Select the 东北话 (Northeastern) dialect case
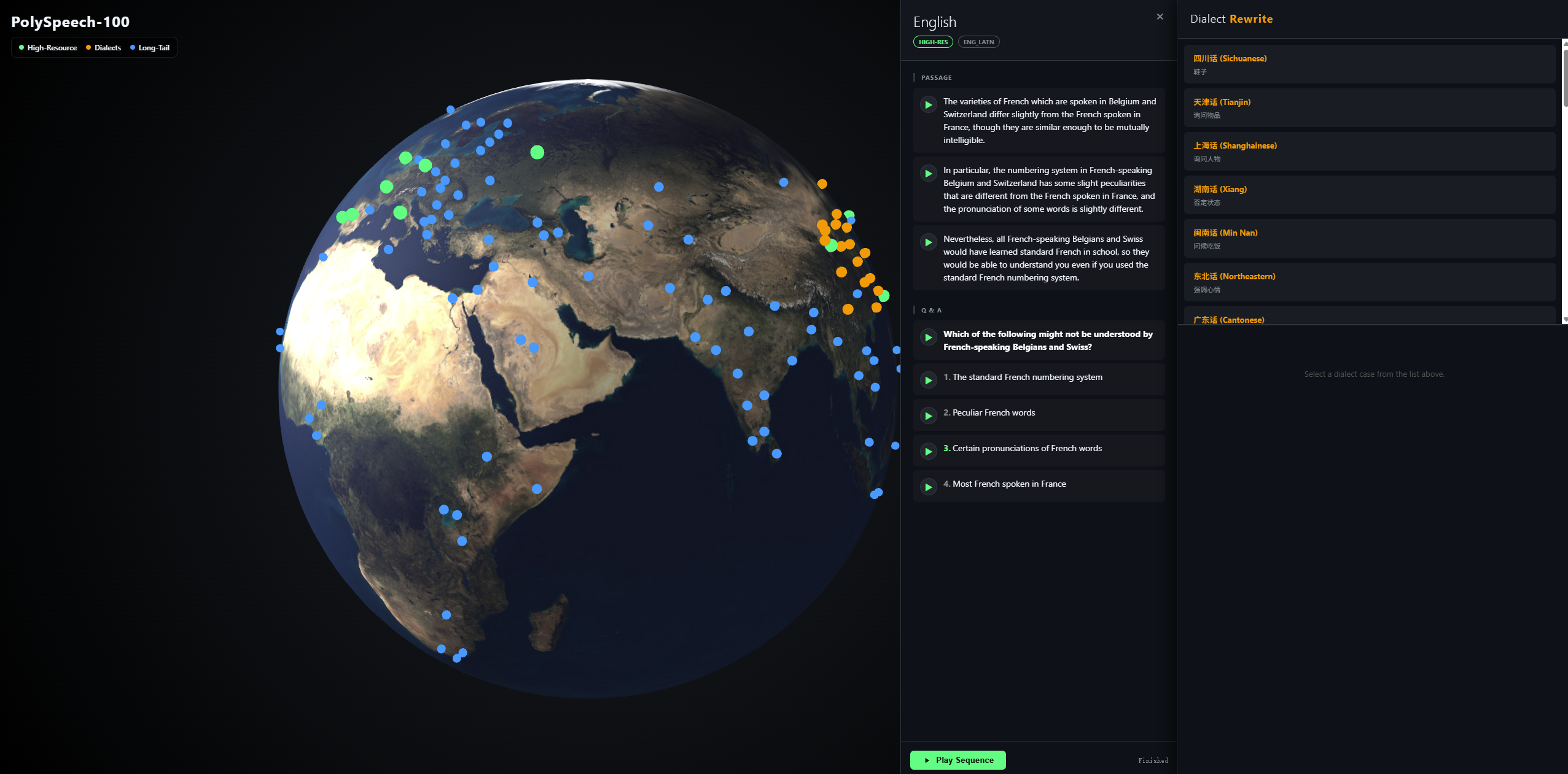 [1369, 282]
